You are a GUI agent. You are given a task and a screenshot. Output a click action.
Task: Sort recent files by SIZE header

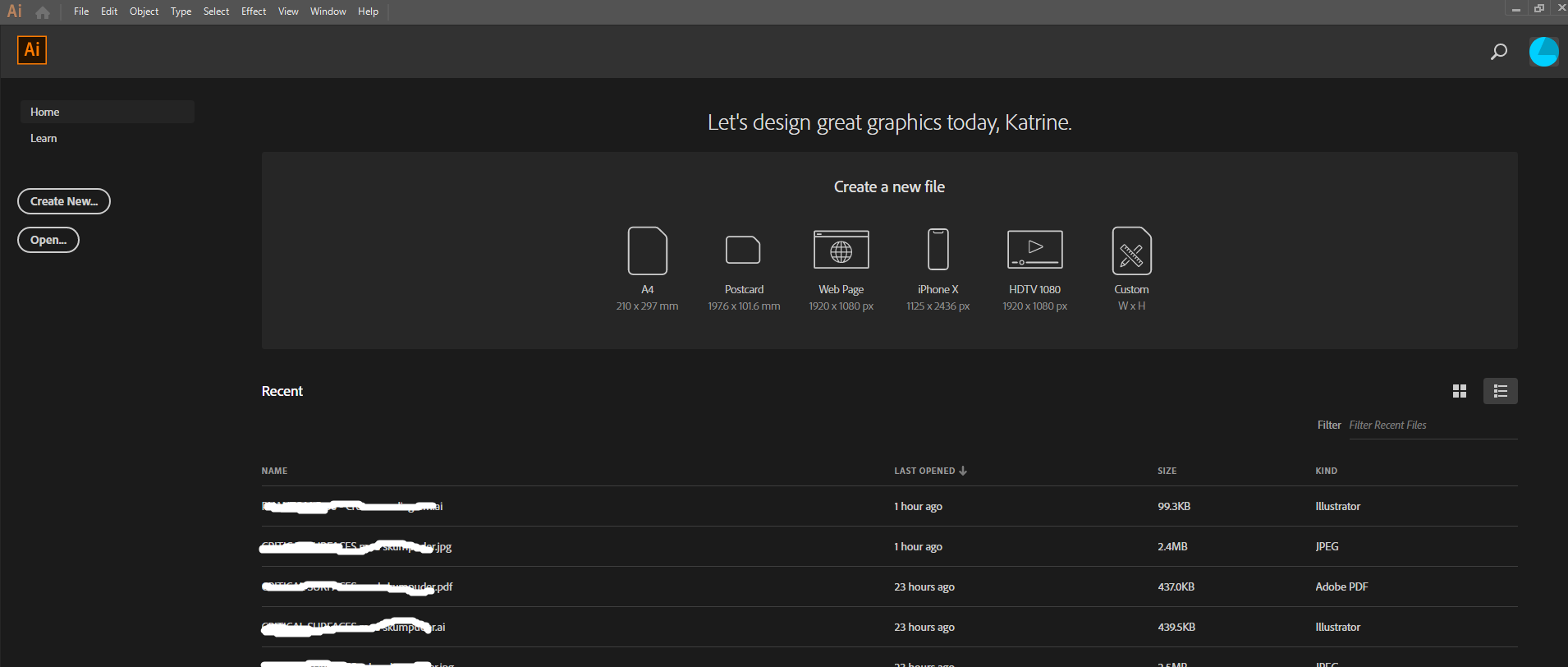coord(1167,471)
